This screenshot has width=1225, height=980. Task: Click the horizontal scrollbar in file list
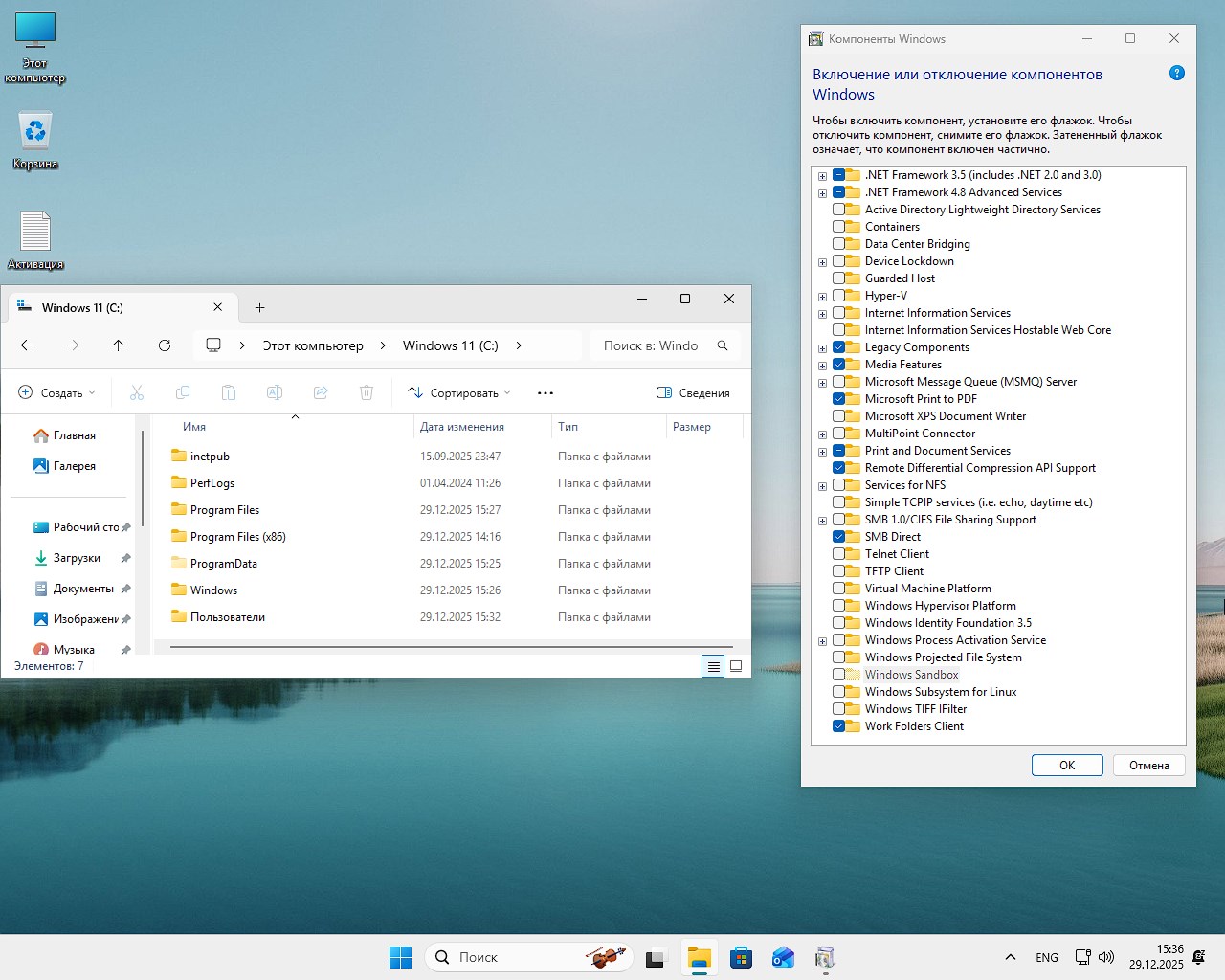(x=451, y=647)
